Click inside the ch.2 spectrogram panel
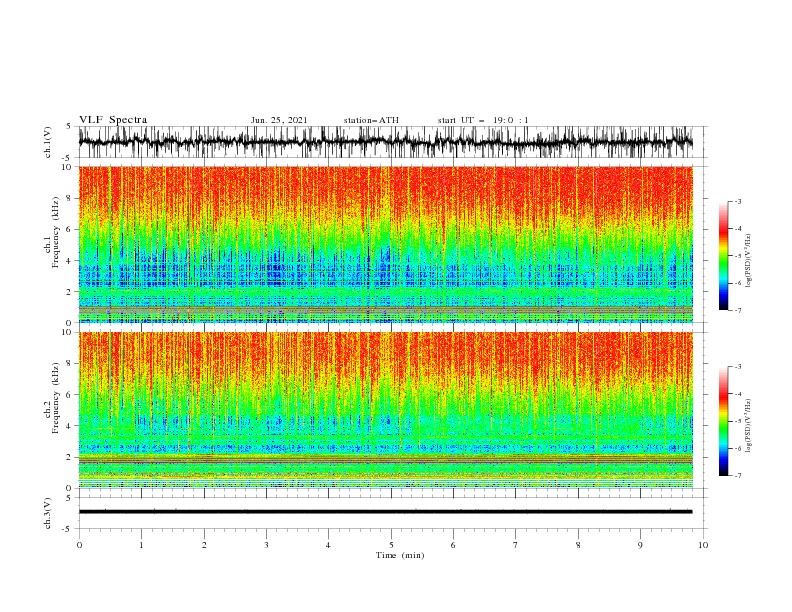Viewport: 792px width, 612px height. tap(385, 410)
